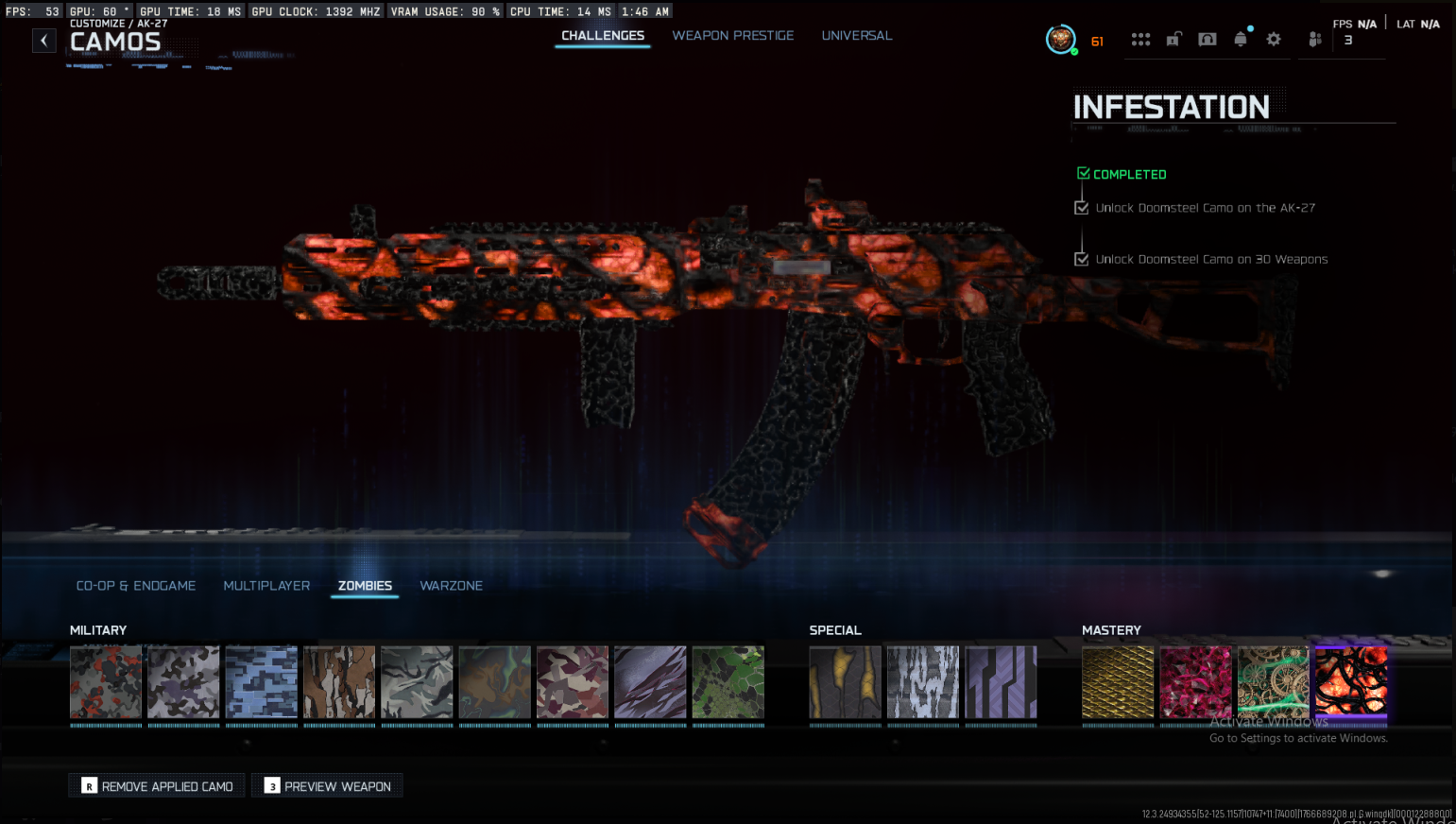Select the blue digital pixel Military camo
The width and height of the screenshot is (1456, 824).
coord(262,682)
